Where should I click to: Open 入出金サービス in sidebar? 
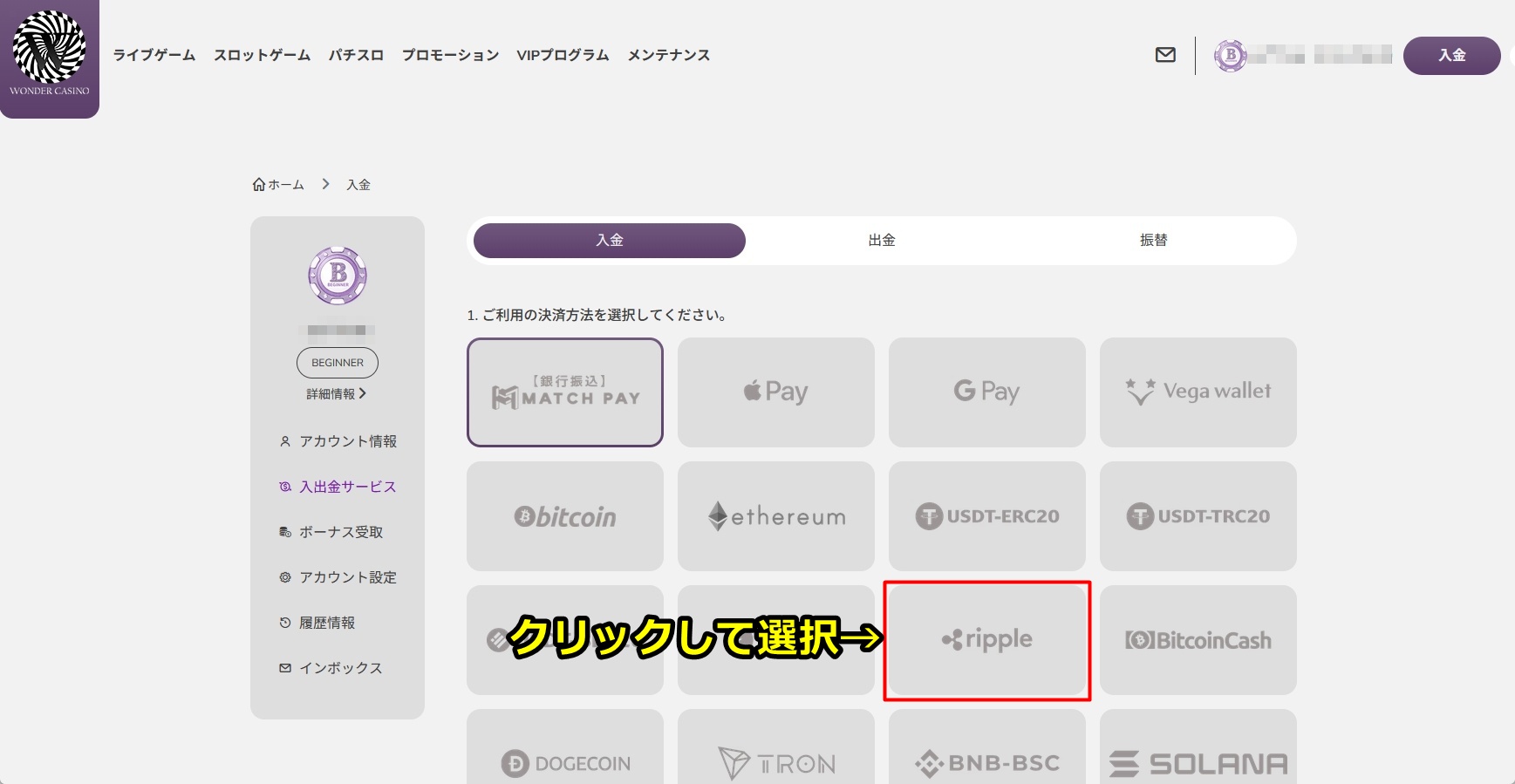(338, 487)
